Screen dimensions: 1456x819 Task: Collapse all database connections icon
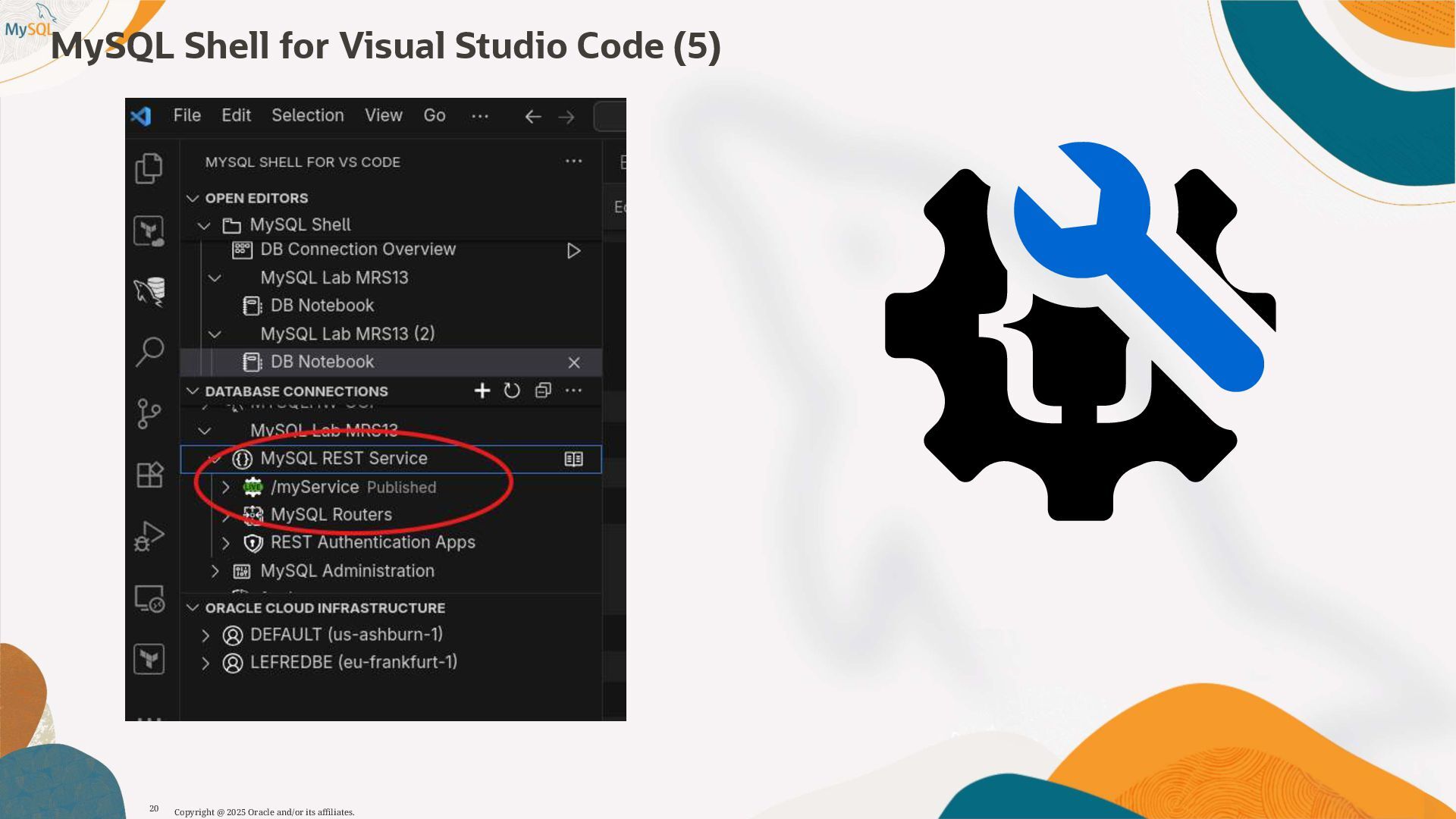point(543,391)
